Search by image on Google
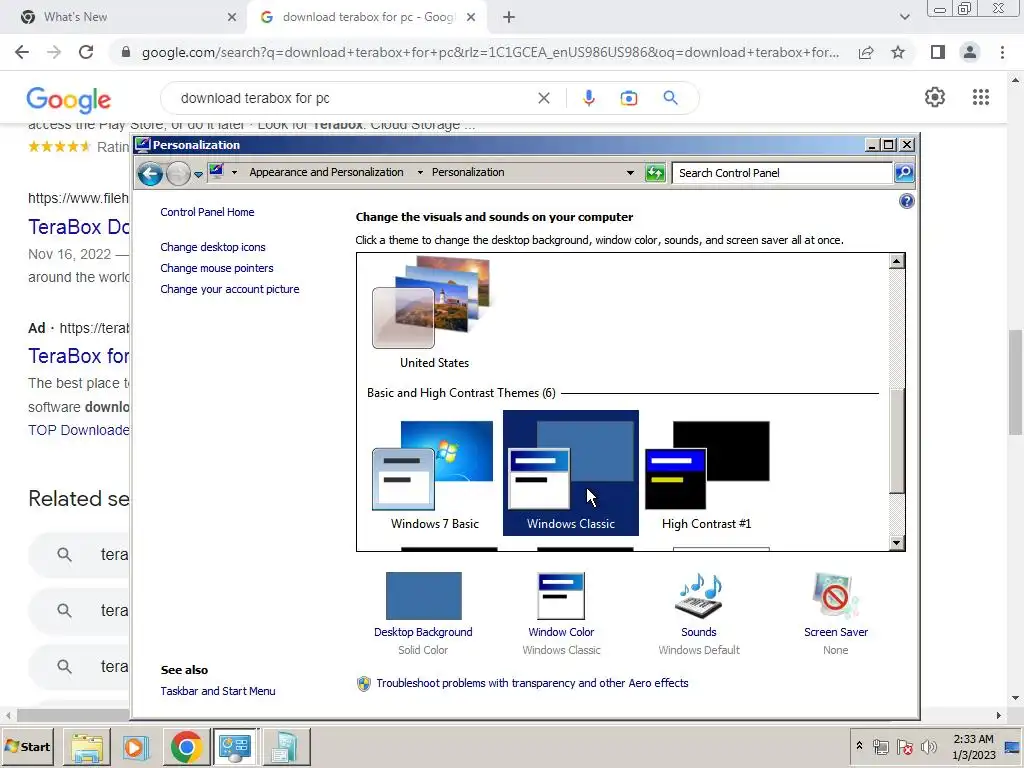The width and height of the screenshot is (1024, 768). tap(628, 98)
